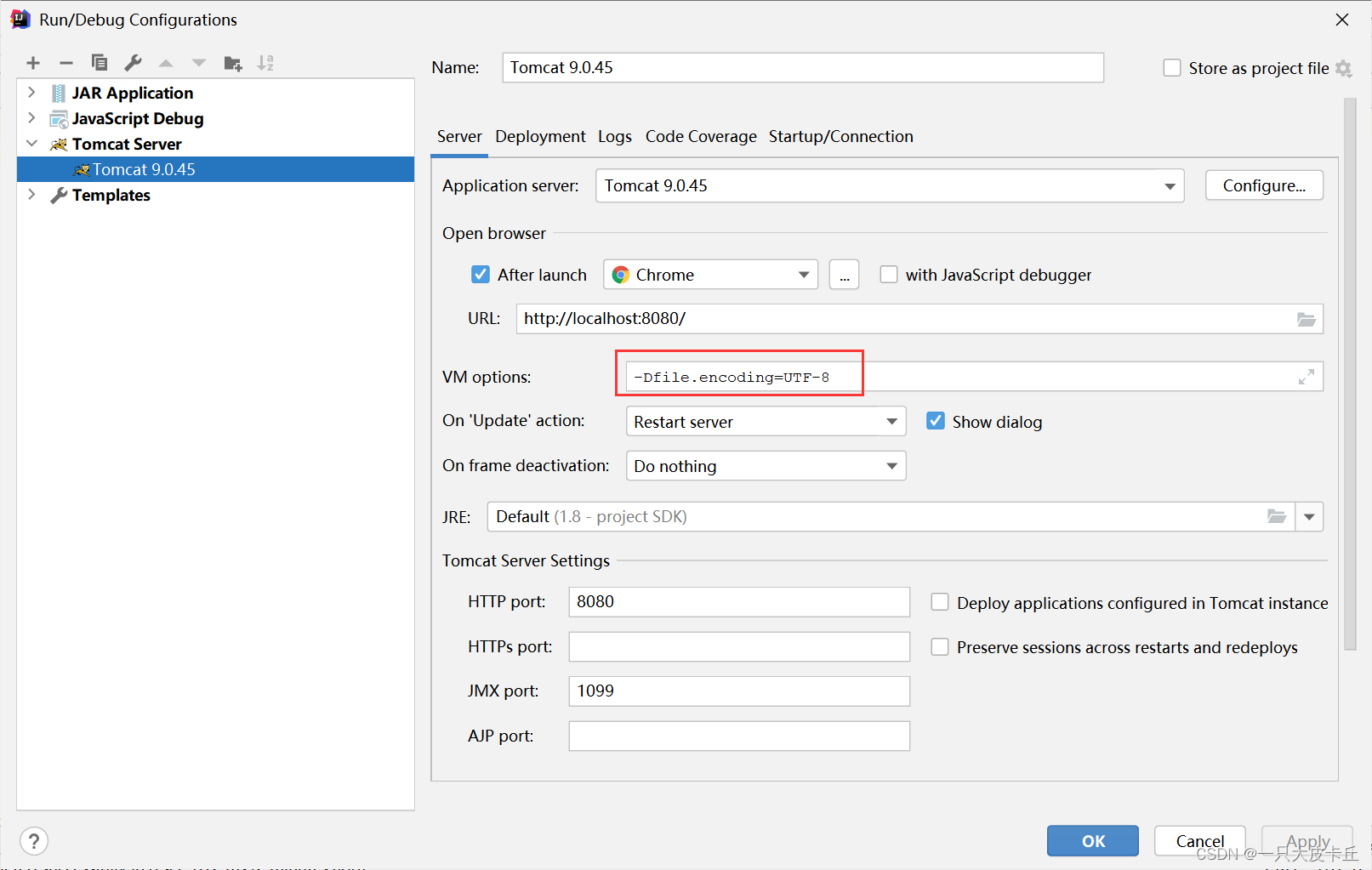Browse for a JRE with the folder icon
This screenshot has width=1372, height=870.
1277,516
